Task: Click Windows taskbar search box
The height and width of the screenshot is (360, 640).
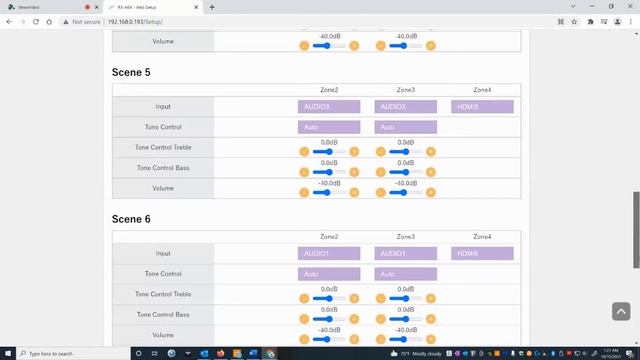Action: 73,353
